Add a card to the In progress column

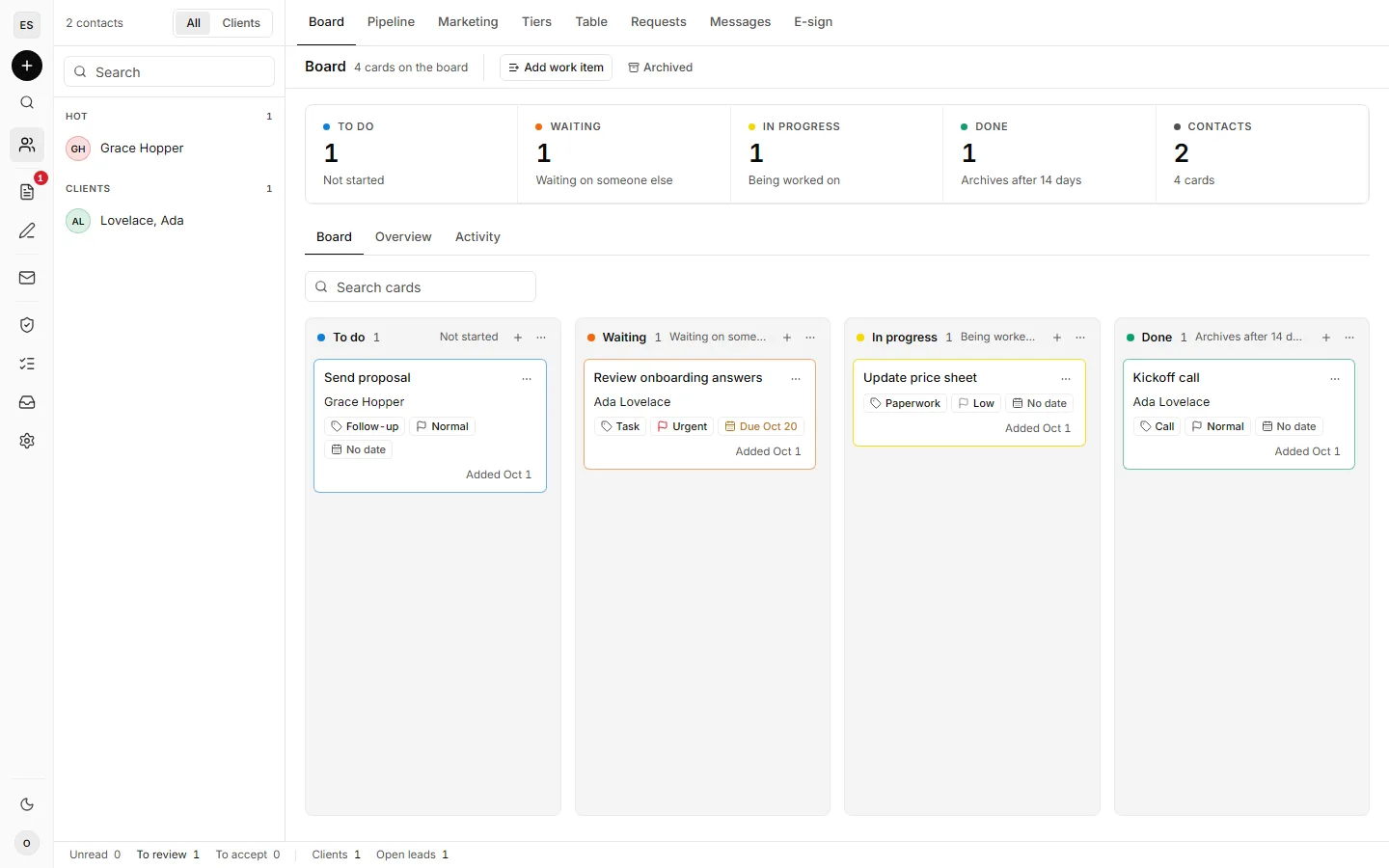(x=1057, y=338)
